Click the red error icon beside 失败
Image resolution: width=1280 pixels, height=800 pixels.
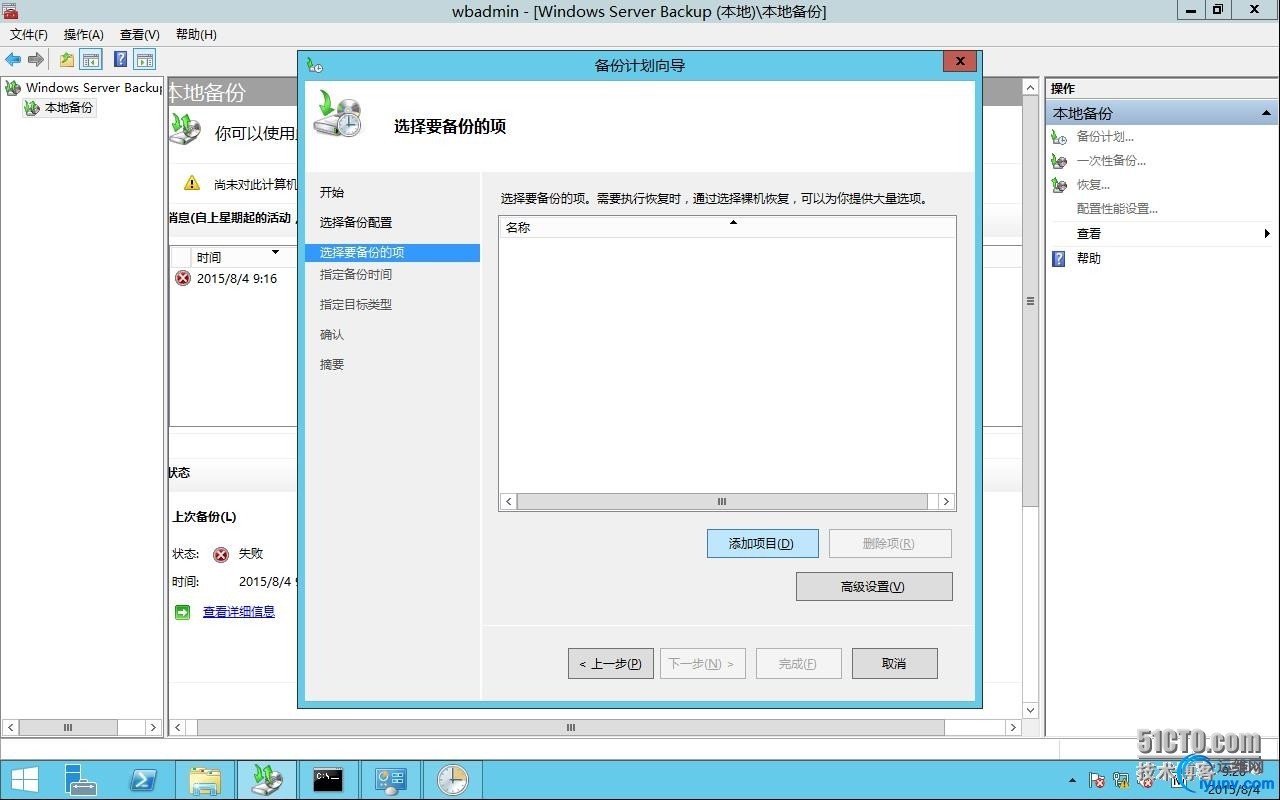[221, 555]
